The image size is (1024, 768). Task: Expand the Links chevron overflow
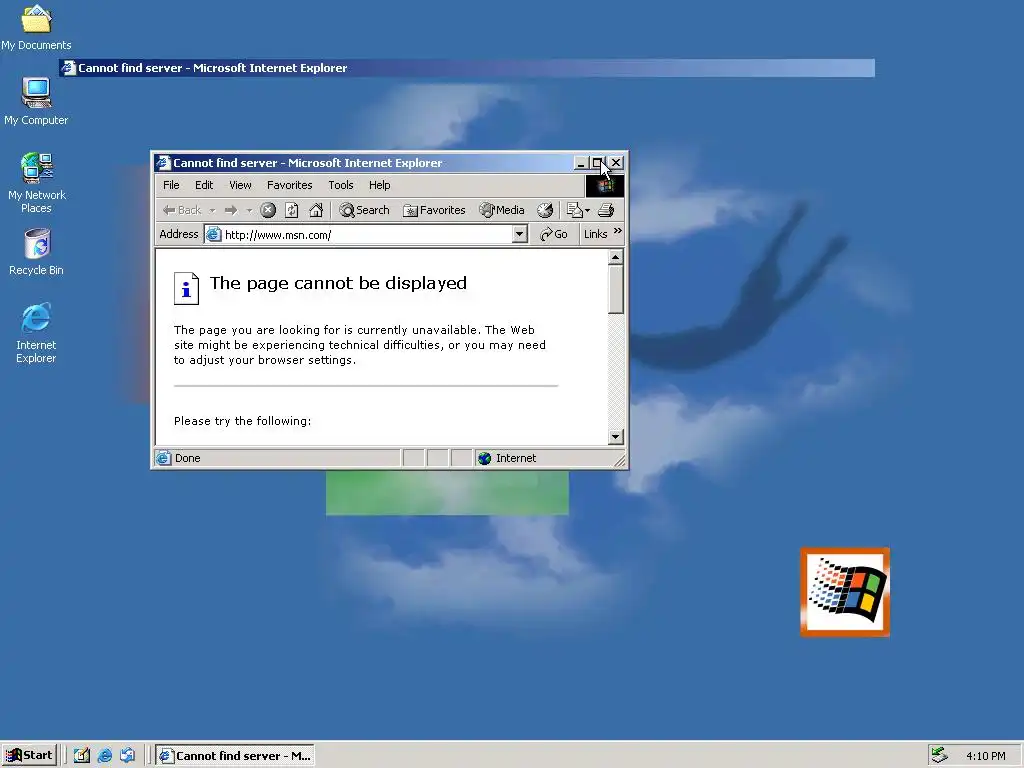(x=618, y=231)
